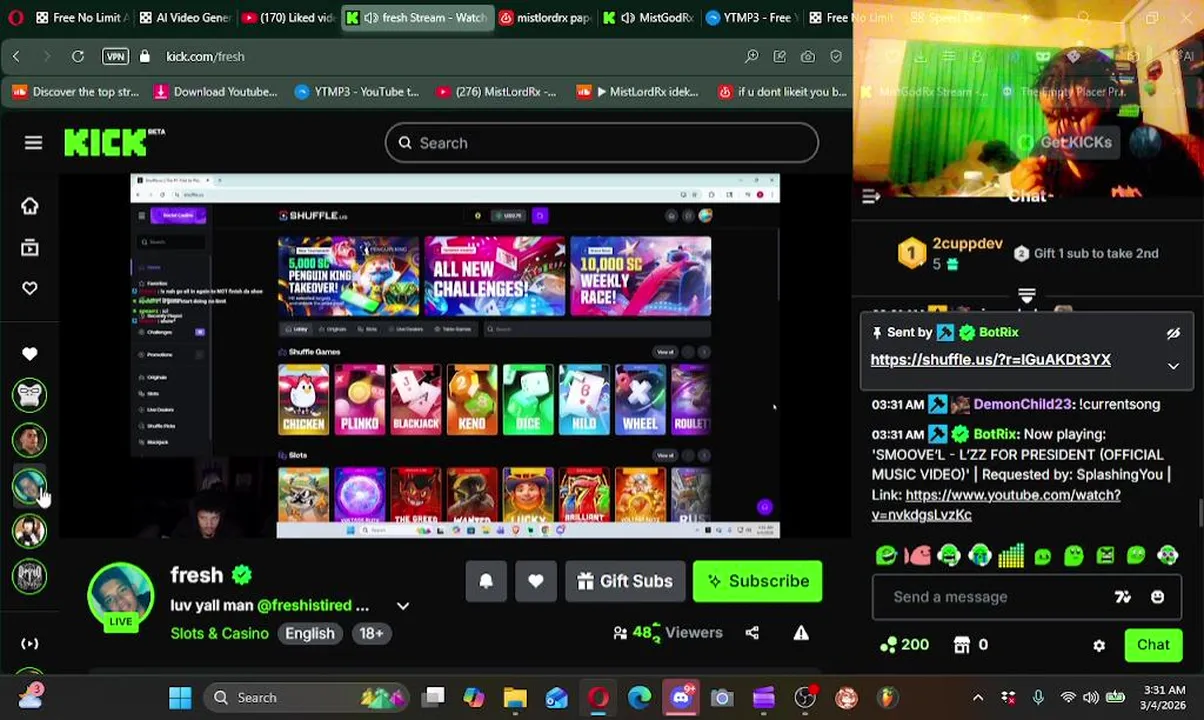The image size is (1204, 720).
Task: Toggle follow heart for fresh
Action: (x=536, y=581)
